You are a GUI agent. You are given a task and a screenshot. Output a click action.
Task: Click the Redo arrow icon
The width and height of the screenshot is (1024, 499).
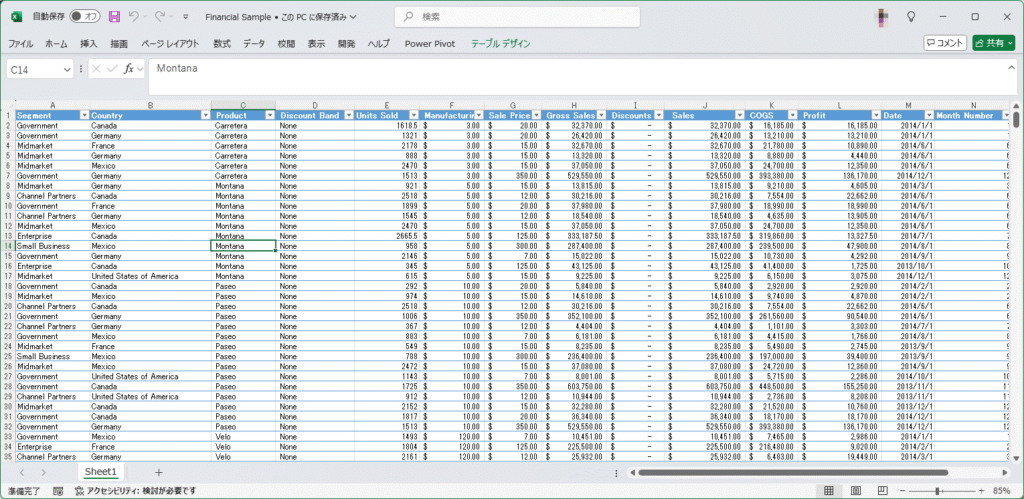[160, 16]
